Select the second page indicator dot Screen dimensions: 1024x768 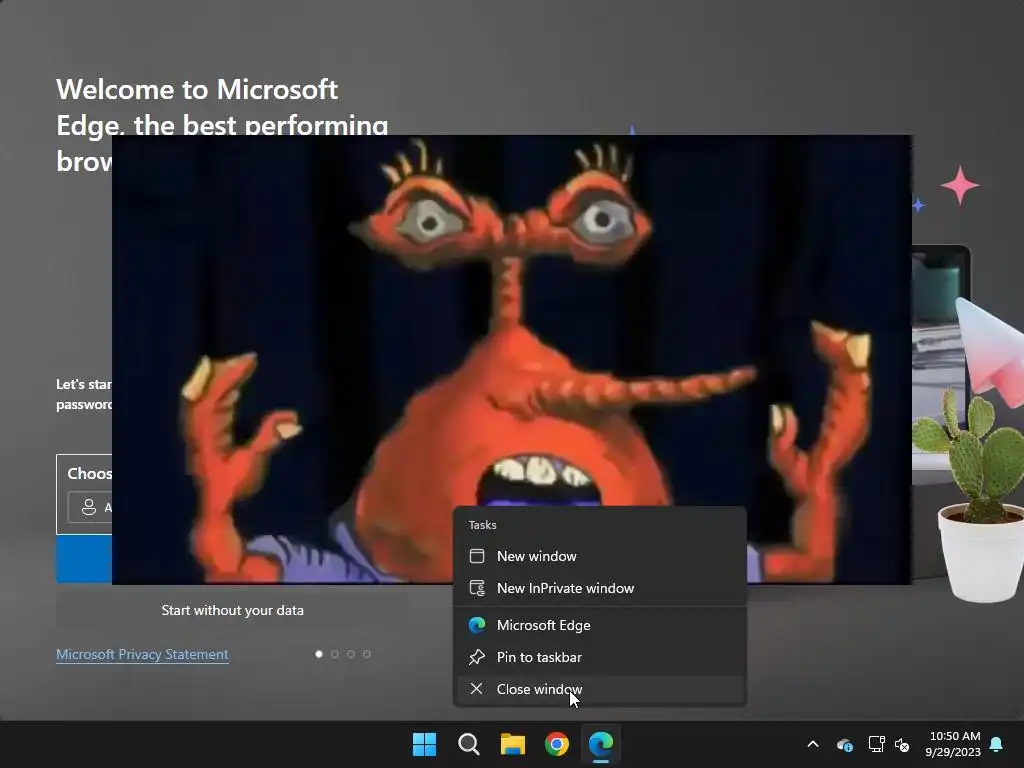click(x=335, y=654)
